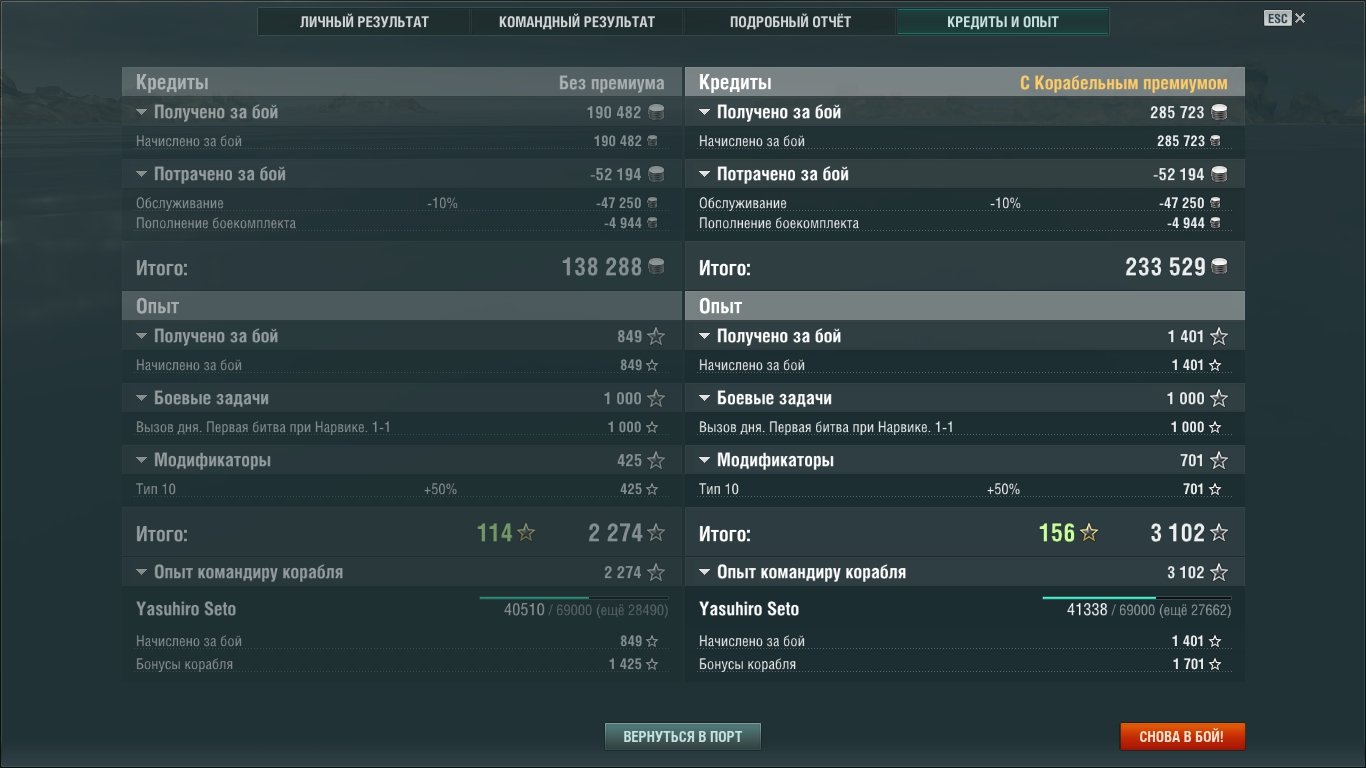Click 'Вернуться в порт' button
This screenshot has height=768, width=1366.
point(683,737)
